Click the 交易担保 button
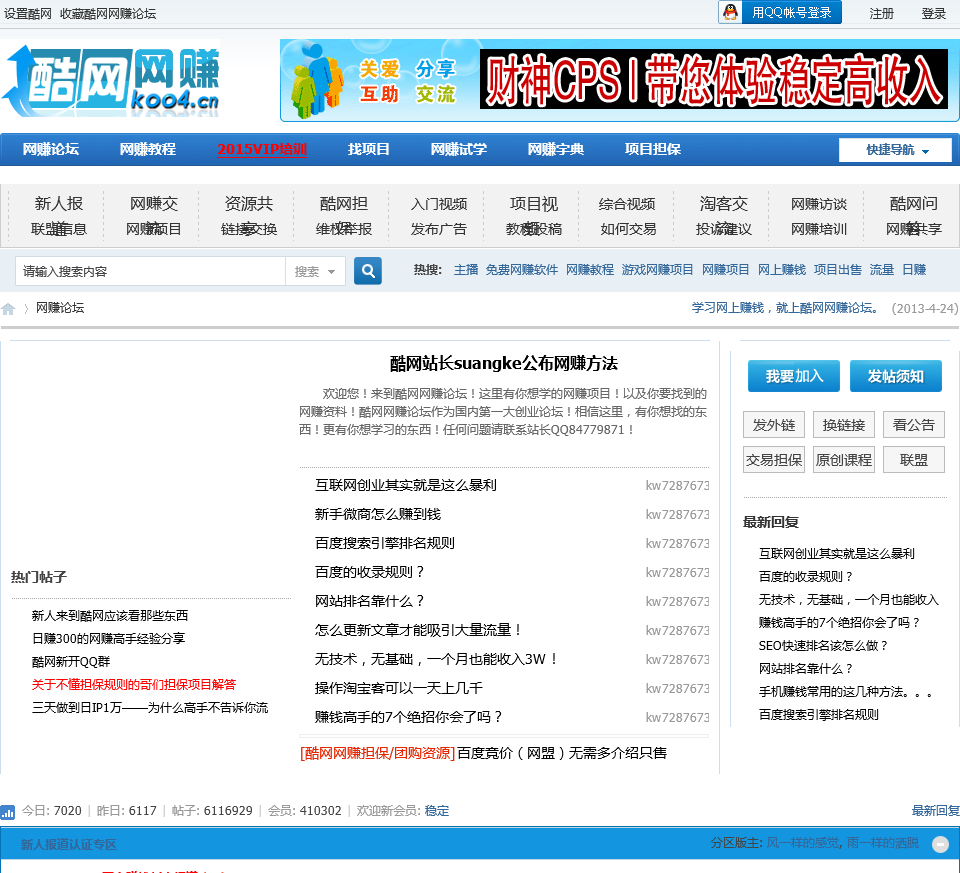 coord(774,460)
